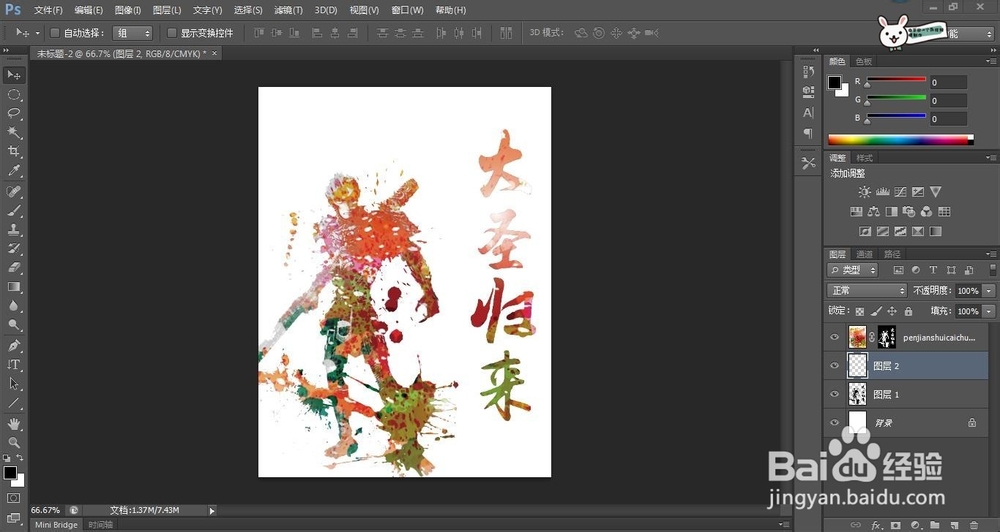
Task: Create a new layer button
Action: coord(954,525)
